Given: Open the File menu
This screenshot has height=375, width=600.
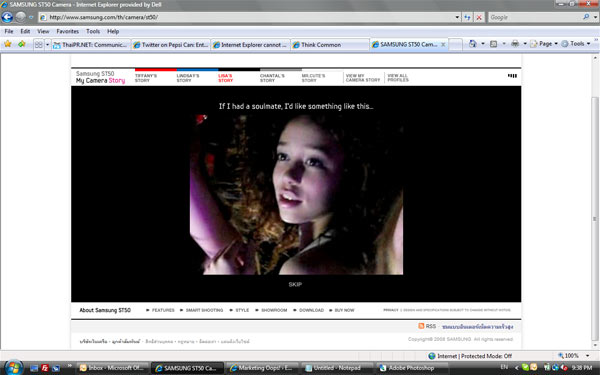Looking at the screenshot, I should [9, 31].
